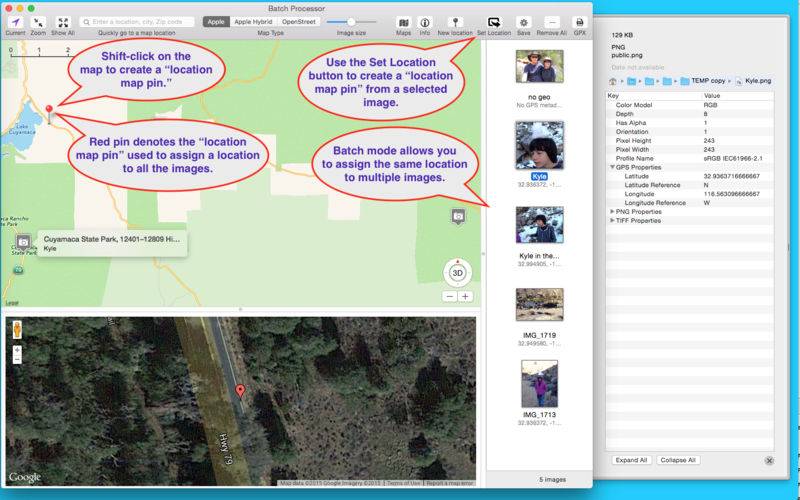Click Kyle.png file in the path bar
This screenshot has width=800, height=500.
(753, 81)
